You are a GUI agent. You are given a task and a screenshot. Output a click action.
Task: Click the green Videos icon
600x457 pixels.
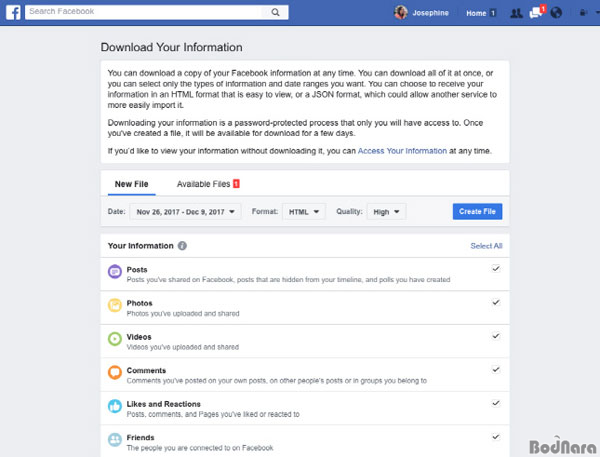tap(115, 339)
